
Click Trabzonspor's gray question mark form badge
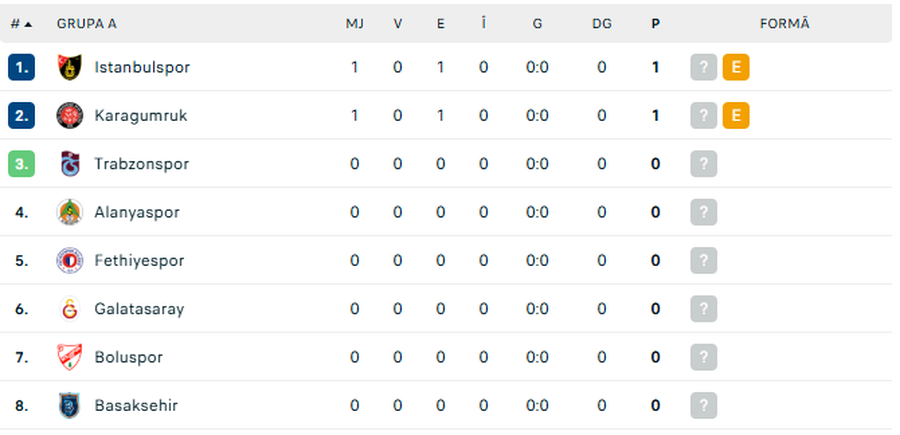click(704, 164)
